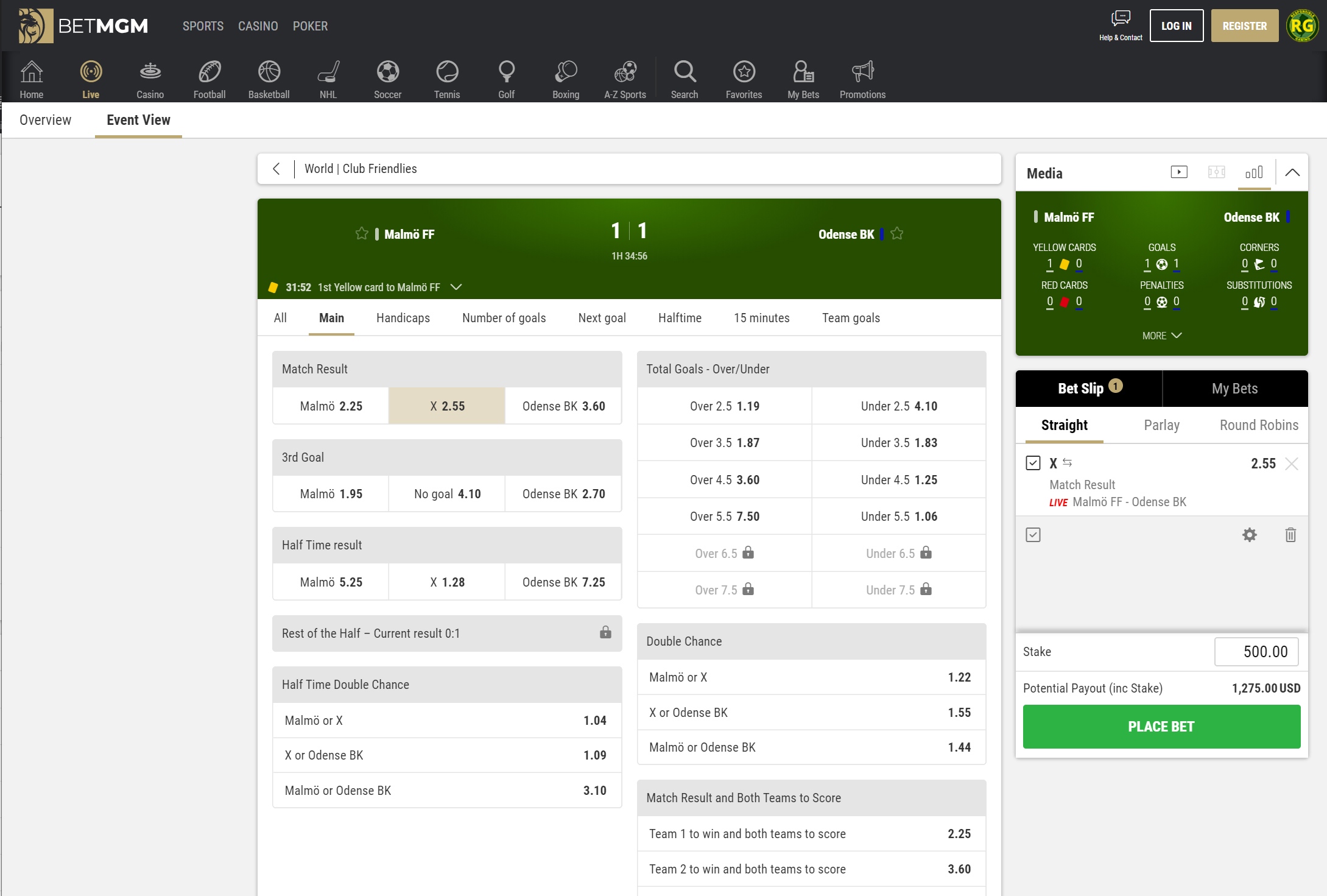Open the Number of goals tab

pyautogui.click(x=504, y=318)
